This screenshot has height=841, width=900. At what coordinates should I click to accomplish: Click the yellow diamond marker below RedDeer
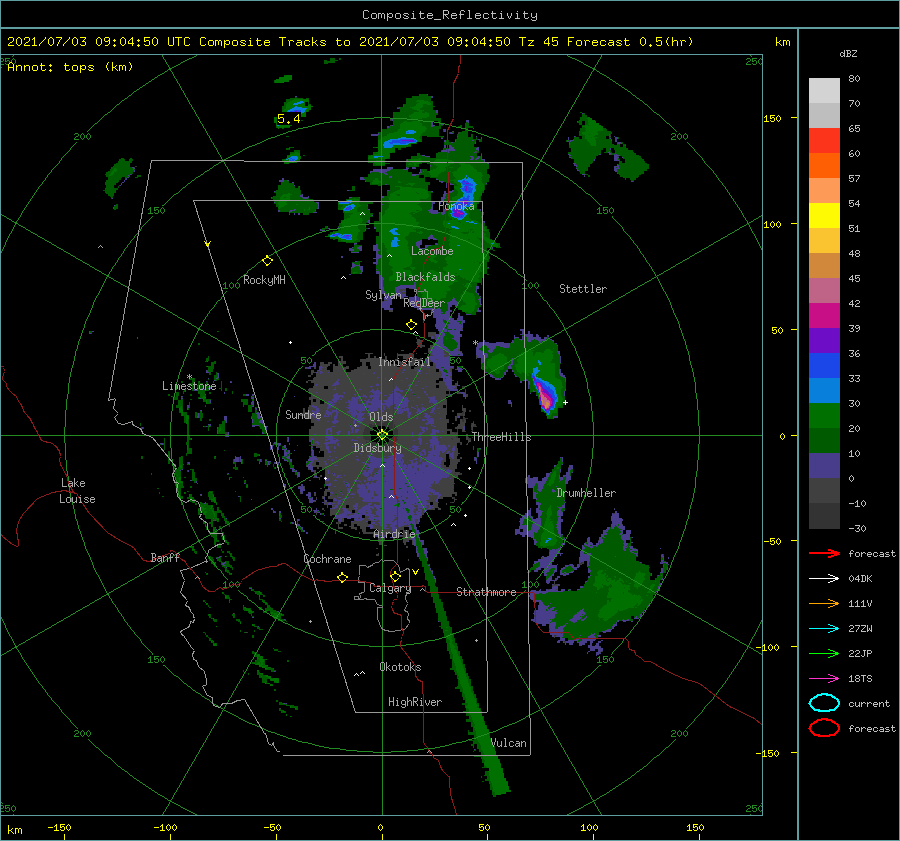(411, 325)
